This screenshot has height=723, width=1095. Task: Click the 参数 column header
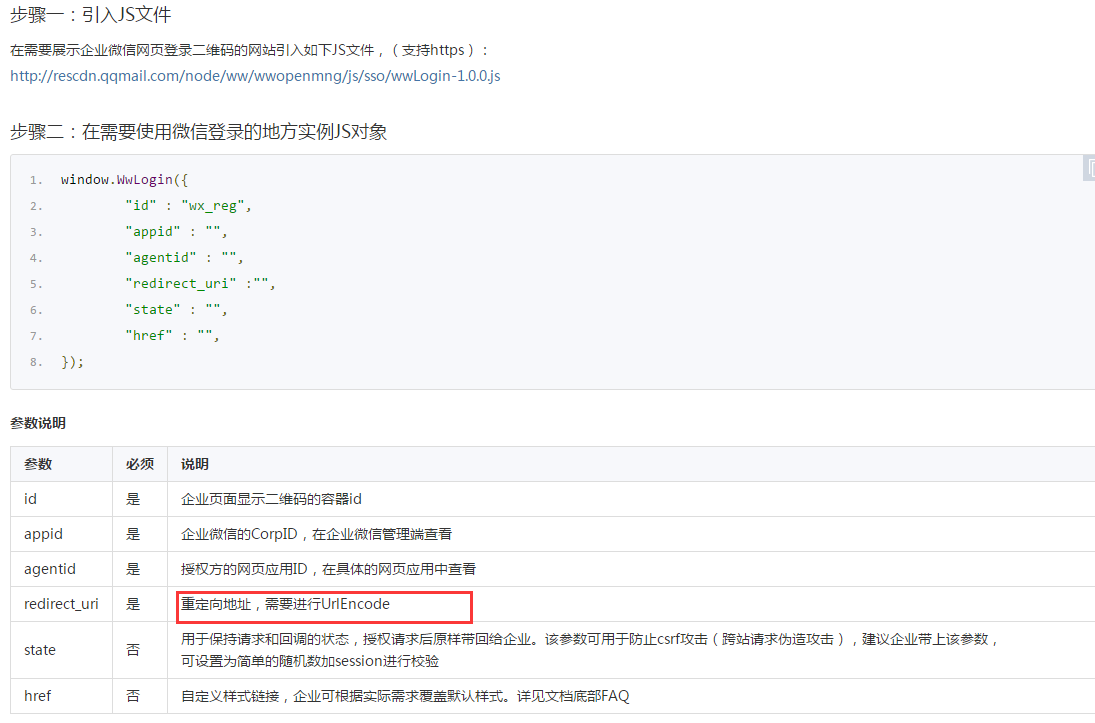[38, 465]
